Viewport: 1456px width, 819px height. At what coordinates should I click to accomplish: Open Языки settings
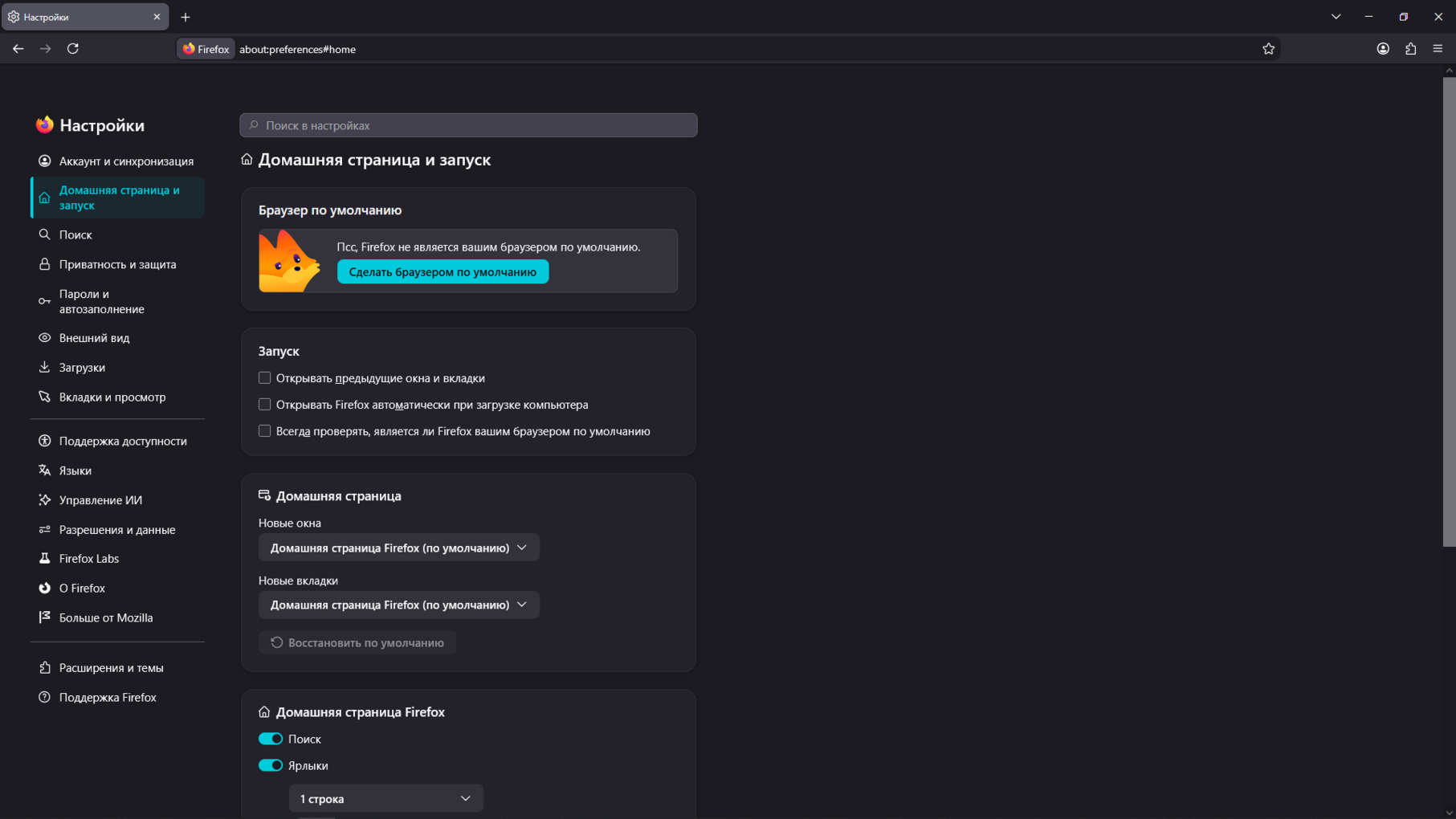click(117, 471)
